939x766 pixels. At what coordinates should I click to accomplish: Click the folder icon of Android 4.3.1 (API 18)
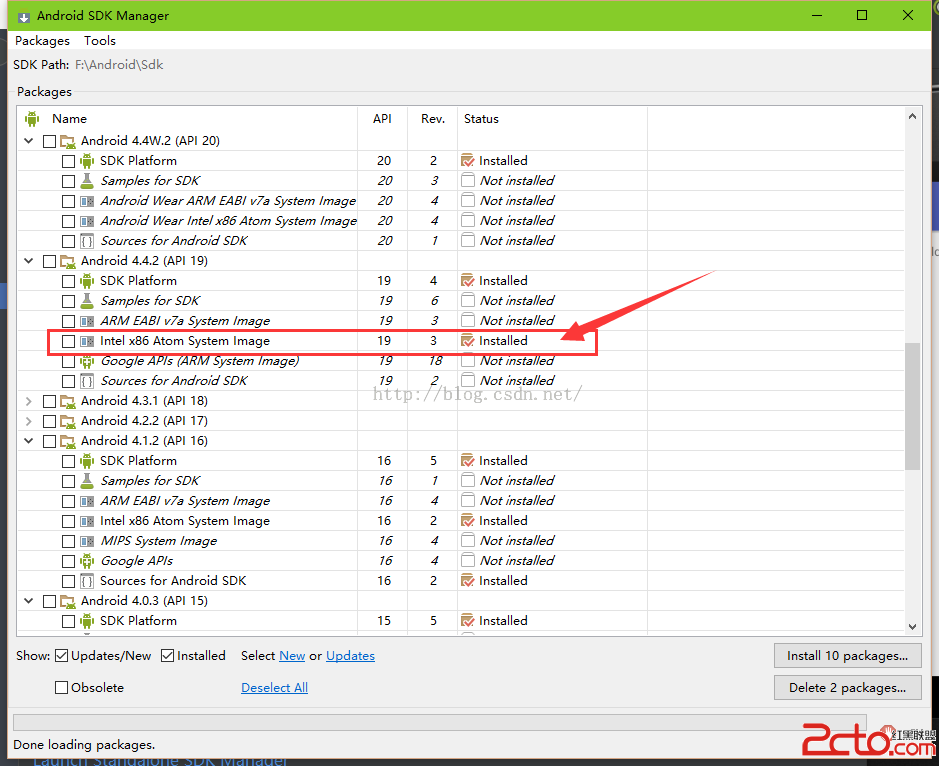click(68, 401)
